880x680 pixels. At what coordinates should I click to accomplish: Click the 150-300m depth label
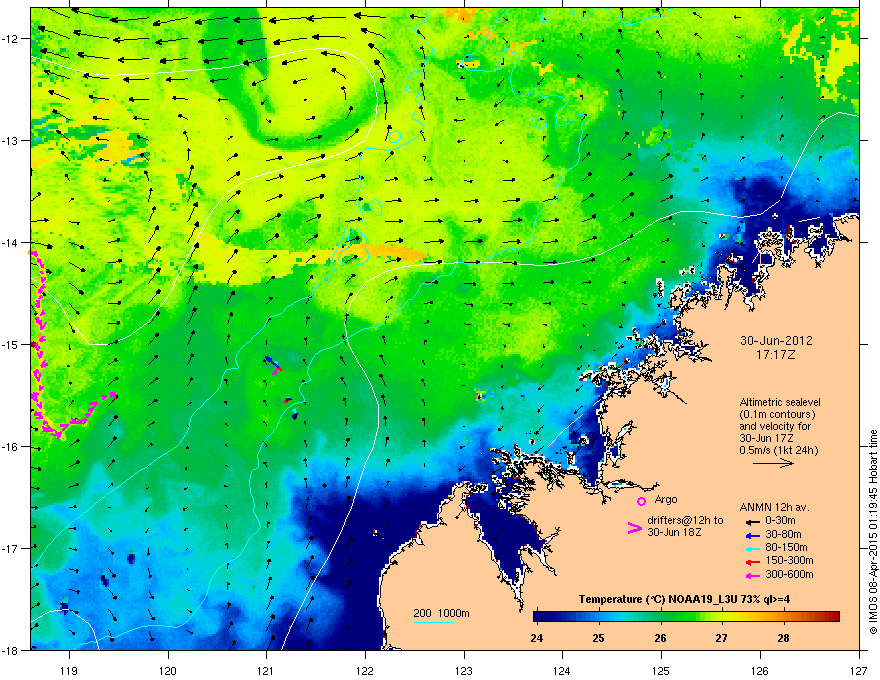789,560
